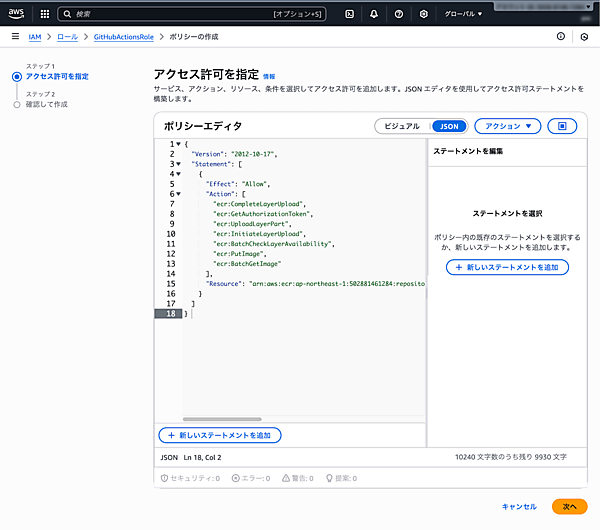Open the AWS services grid menu
The height and width of the screenshot is (530, 600).
(x=44, y=14)
